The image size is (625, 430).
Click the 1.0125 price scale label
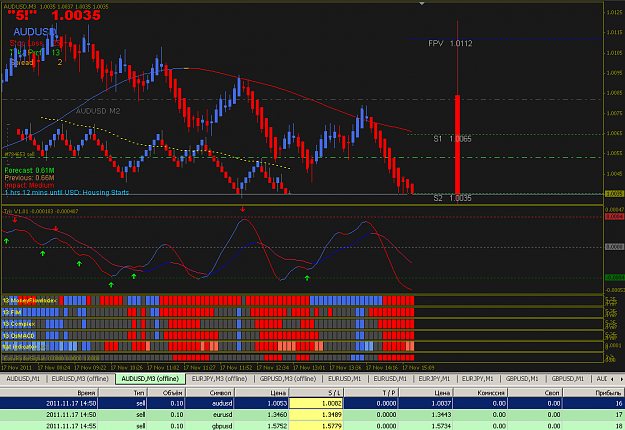pos(614,12)
